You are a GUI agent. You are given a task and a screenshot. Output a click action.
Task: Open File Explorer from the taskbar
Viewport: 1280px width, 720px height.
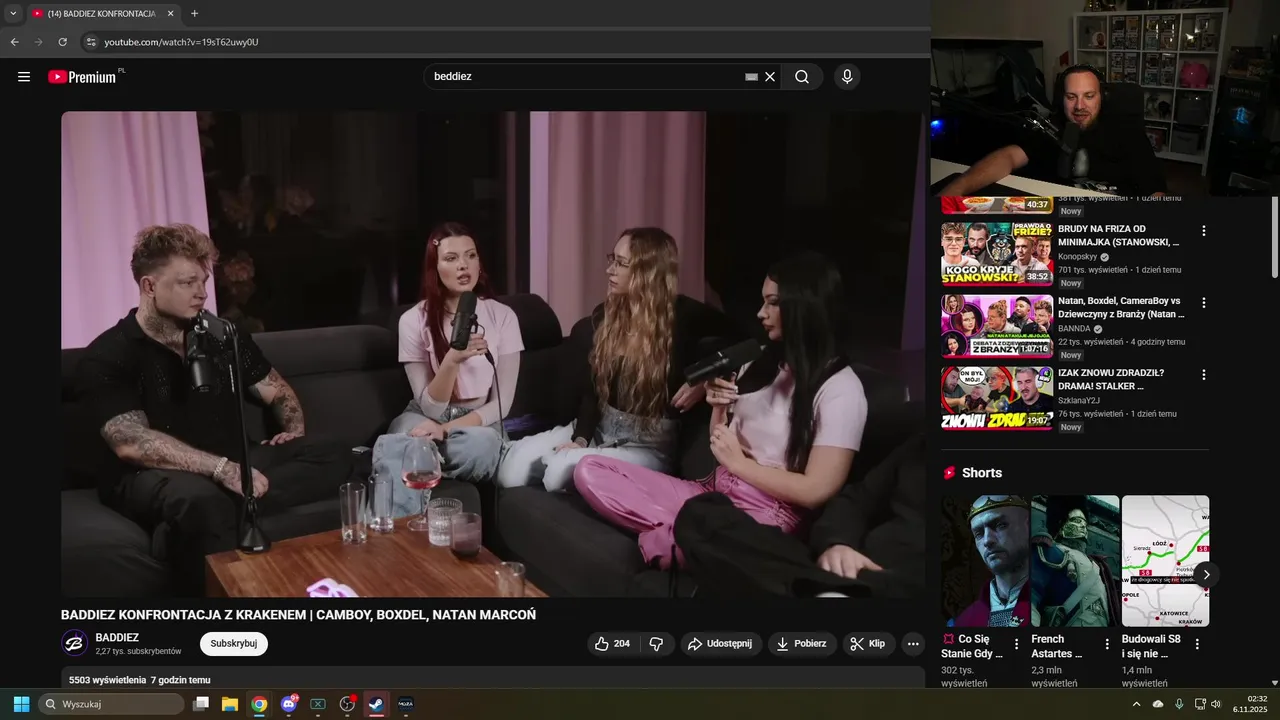click(230, 704)
